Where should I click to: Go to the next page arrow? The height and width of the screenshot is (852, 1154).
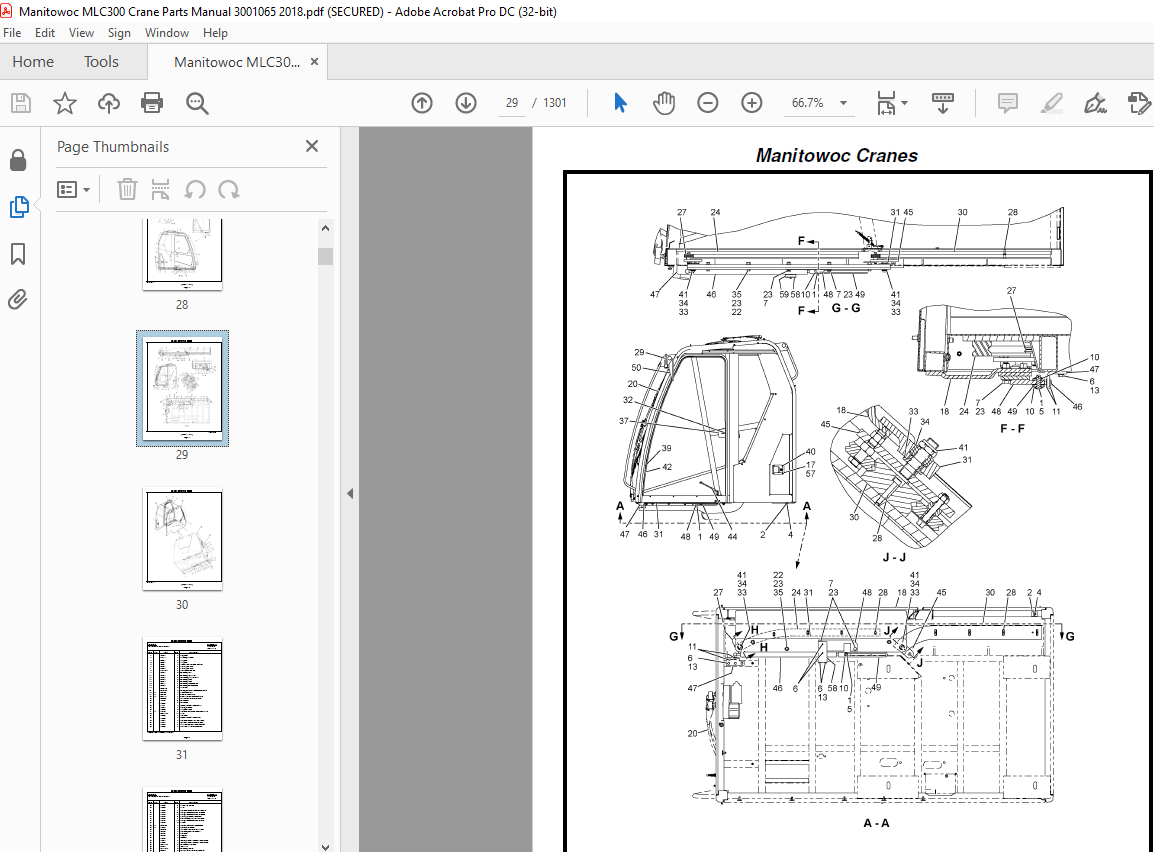click(466, 103)
